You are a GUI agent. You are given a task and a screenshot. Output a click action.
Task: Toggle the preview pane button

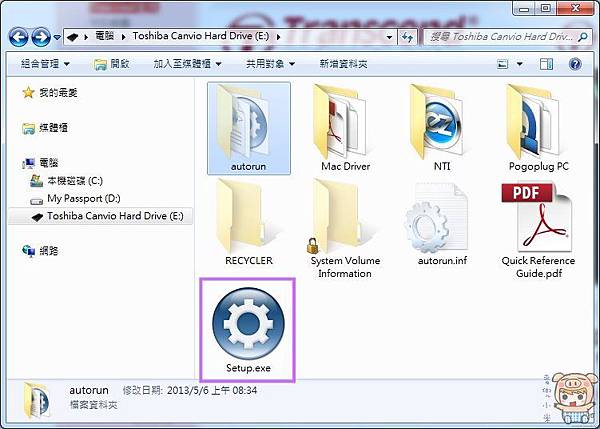tap(546, 64)
